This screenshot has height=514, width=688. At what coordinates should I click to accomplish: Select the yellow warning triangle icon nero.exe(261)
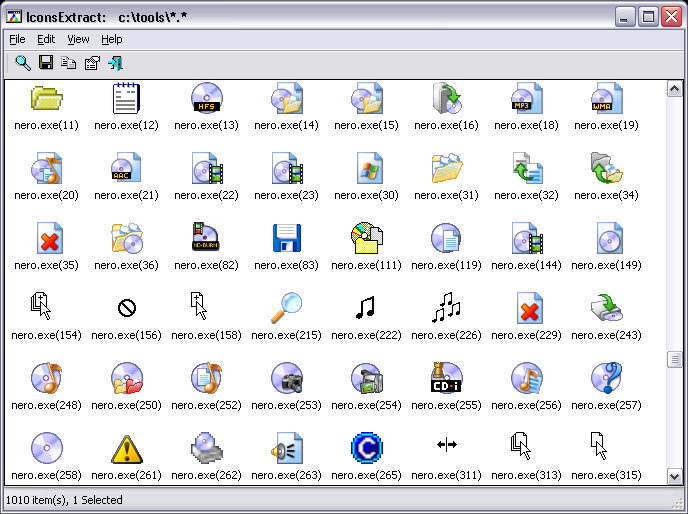point(126,449)
